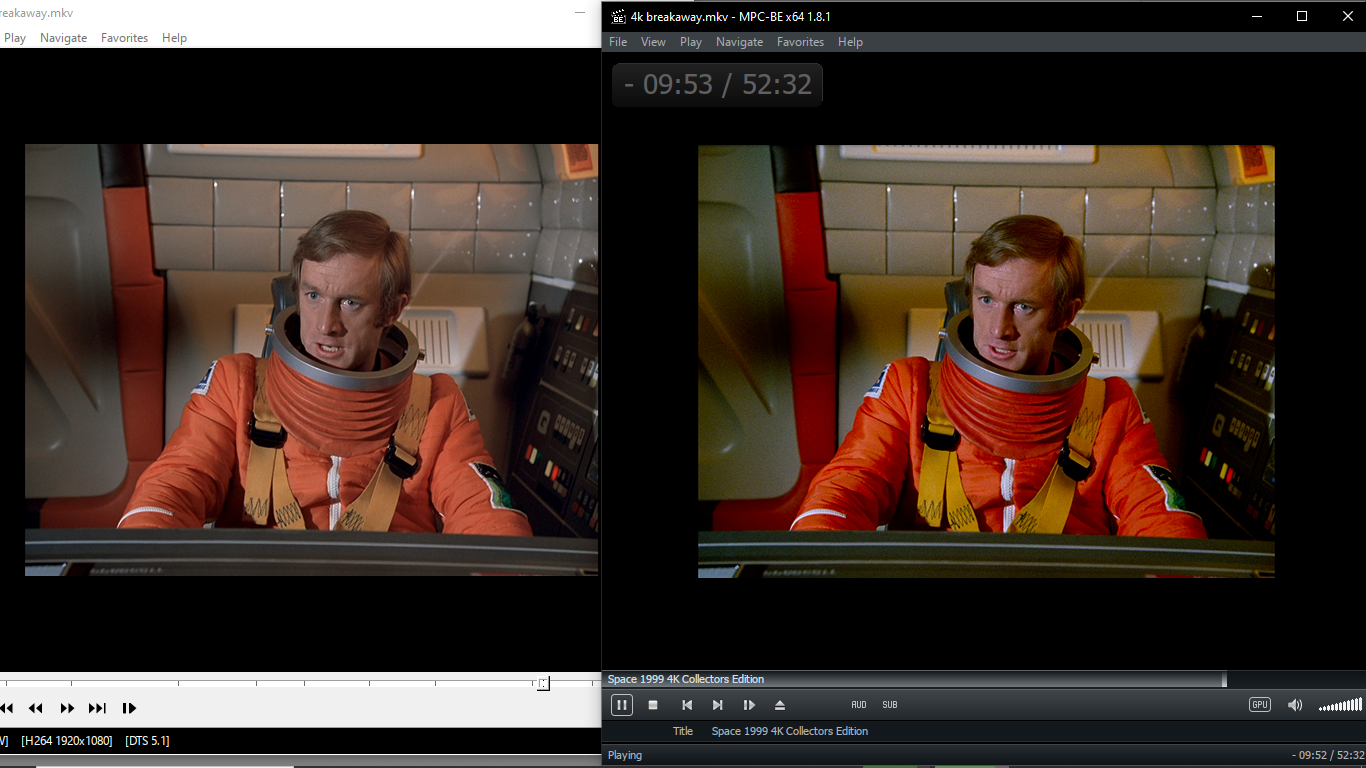This screenshot has height=768, width=1366.
Task: Click the on-screen time display 09:53 / 52:32
Action: (717, 84)
